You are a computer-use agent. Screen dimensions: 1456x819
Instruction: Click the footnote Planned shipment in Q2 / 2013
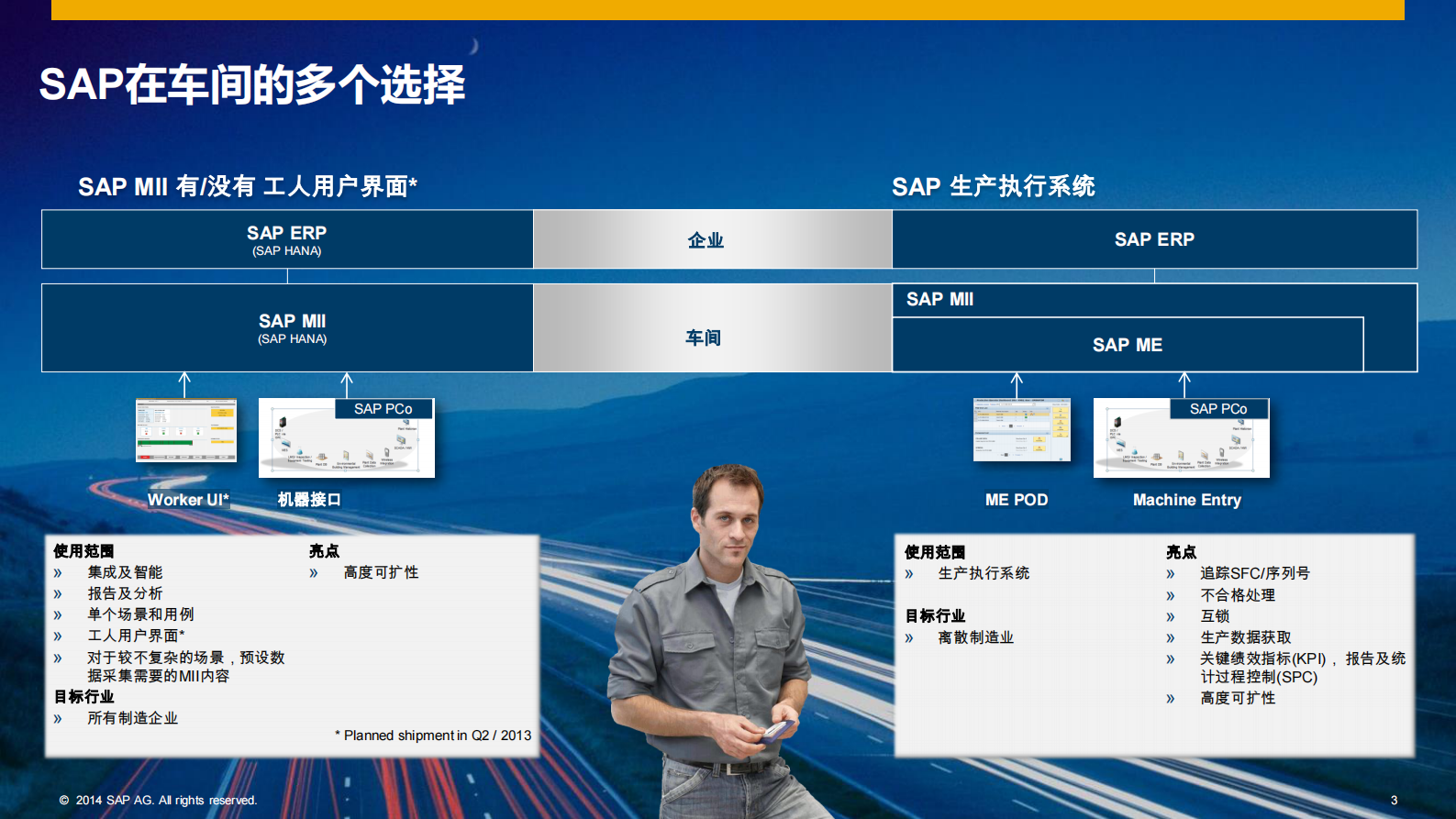[433, 736]
